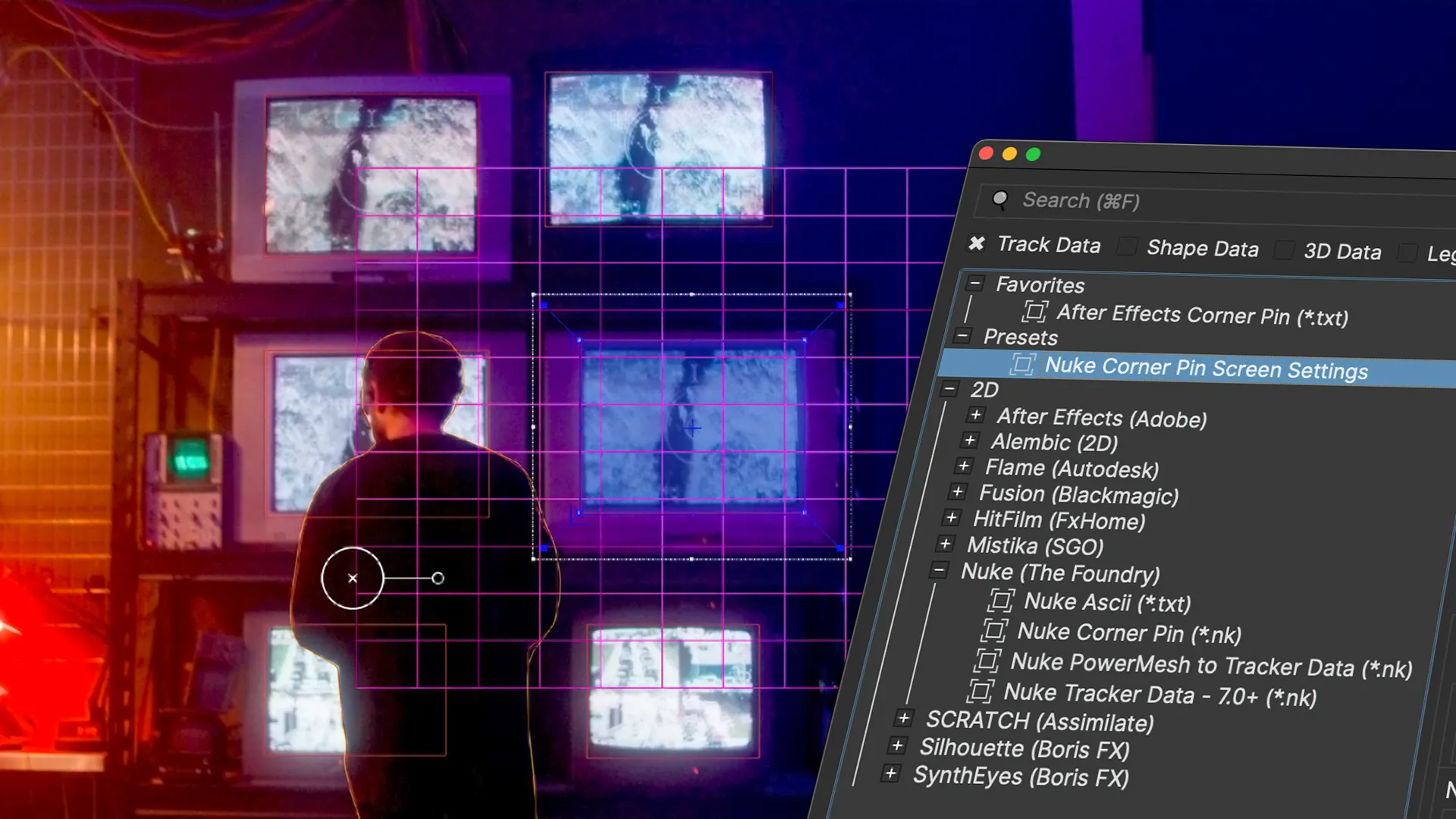Click the Nuke Tracker Data 7.0+ format icon
The image size is (1456, 819).
[x=980, y=691]
